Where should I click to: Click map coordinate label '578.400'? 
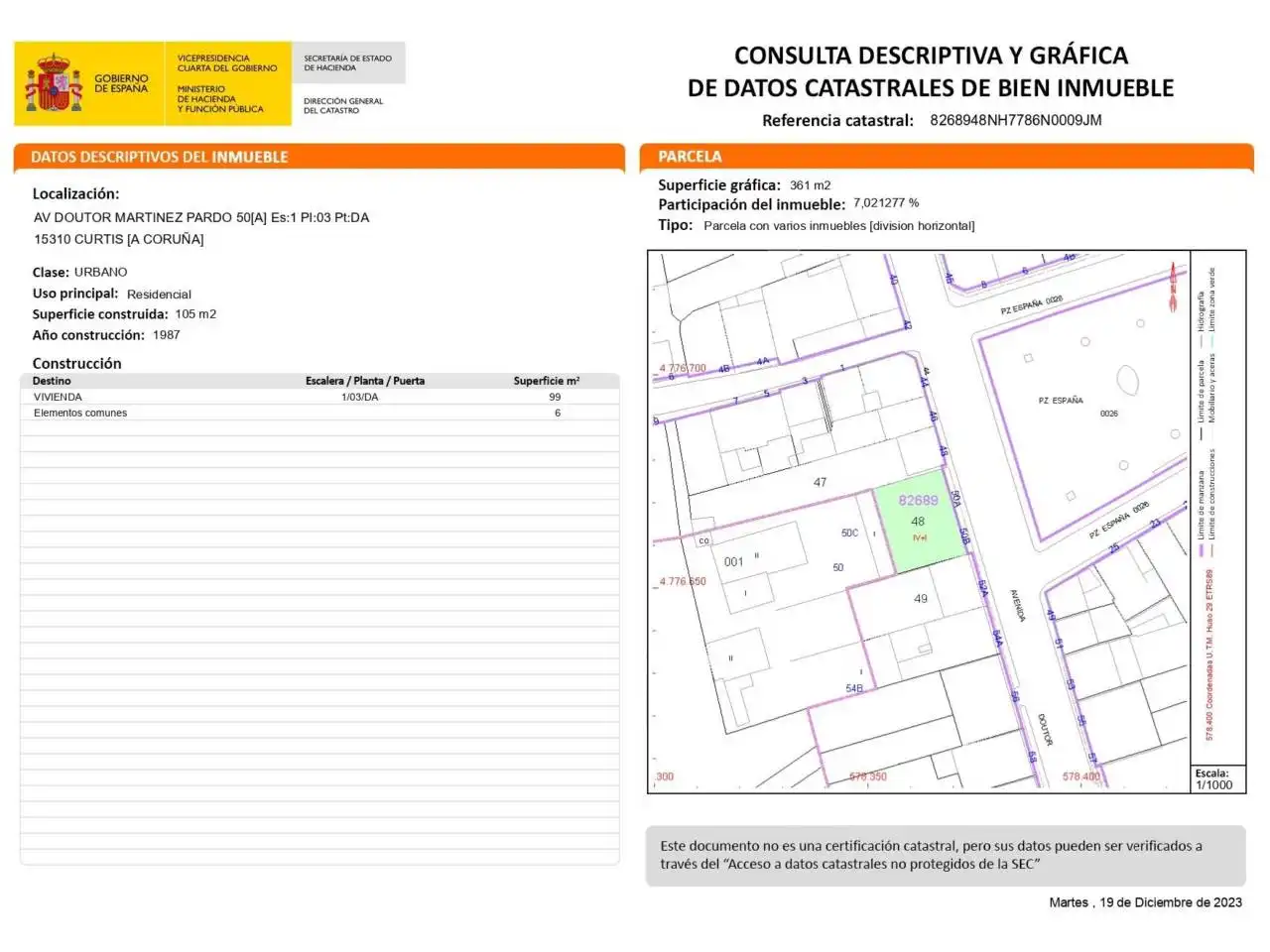point(1081,776)
